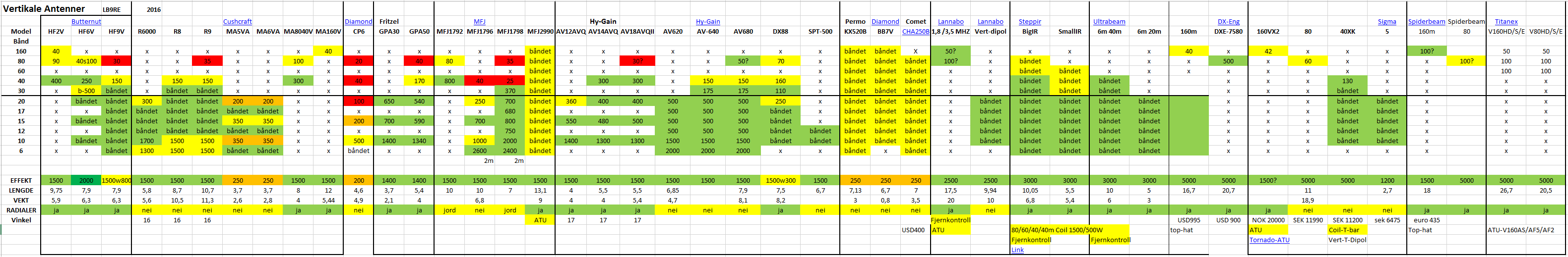Select the 'Permo' brand heading

coord(855,21)
